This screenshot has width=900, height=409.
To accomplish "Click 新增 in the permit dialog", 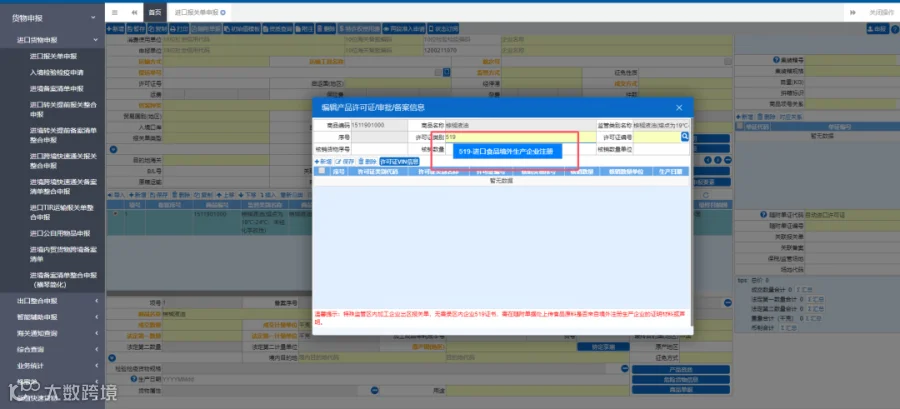I will click(x=323, y=162).
